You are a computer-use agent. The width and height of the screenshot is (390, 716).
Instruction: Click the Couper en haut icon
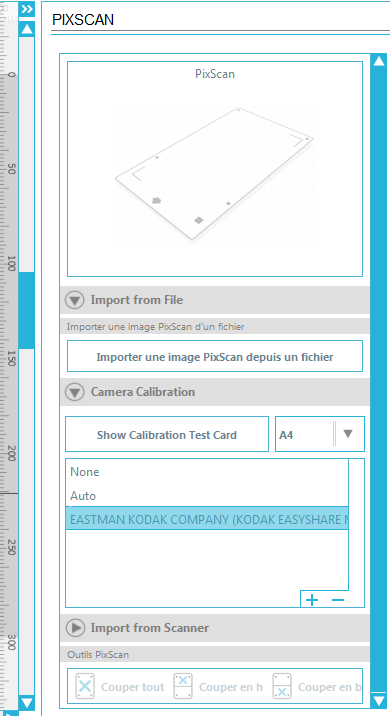pos(183,686)
